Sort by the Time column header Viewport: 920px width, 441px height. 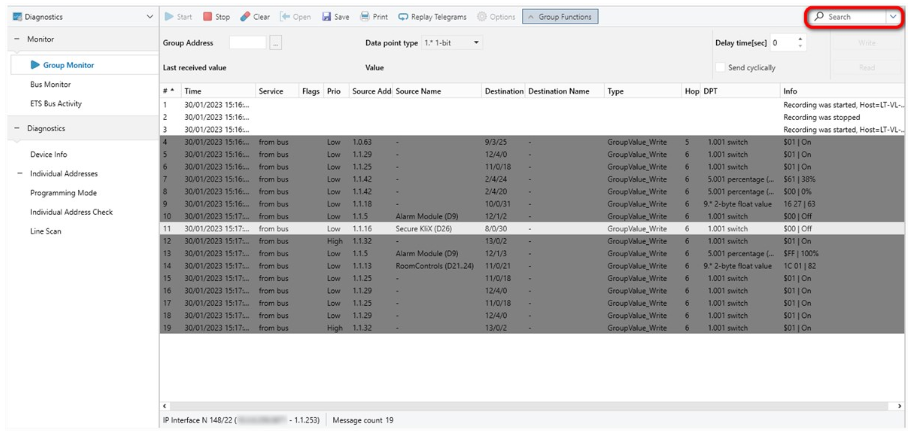(218, 91)
